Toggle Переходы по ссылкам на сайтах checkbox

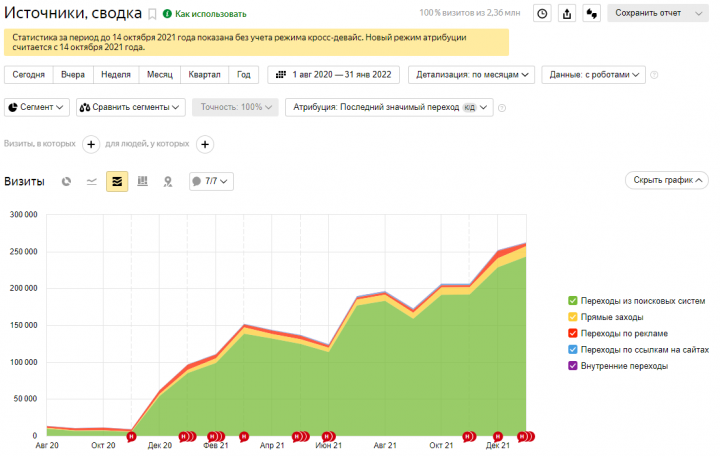573,349
